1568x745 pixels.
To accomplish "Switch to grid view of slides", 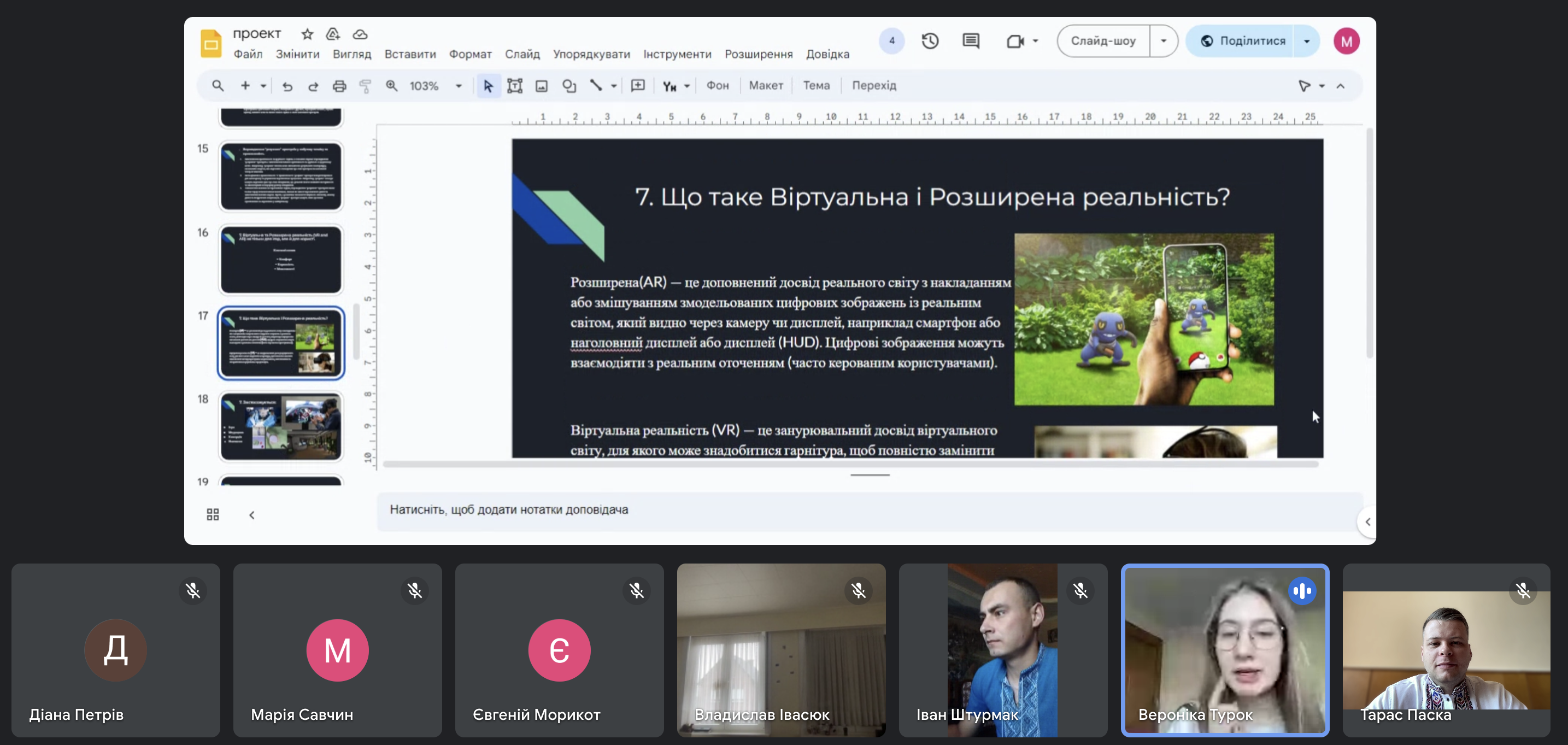I will (x=213, y=514).
